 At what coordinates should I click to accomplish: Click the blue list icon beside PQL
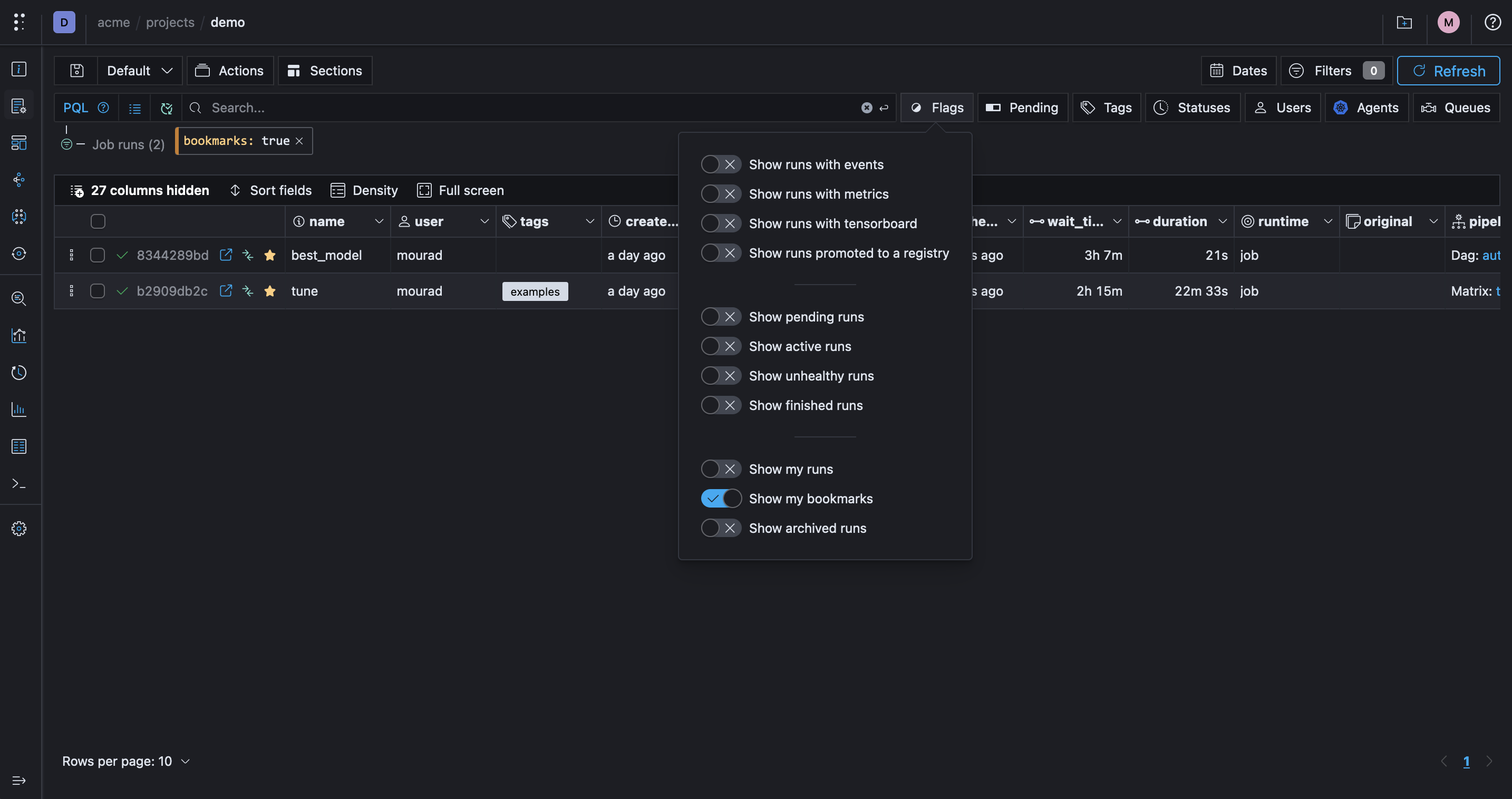[x=135, y=108]
